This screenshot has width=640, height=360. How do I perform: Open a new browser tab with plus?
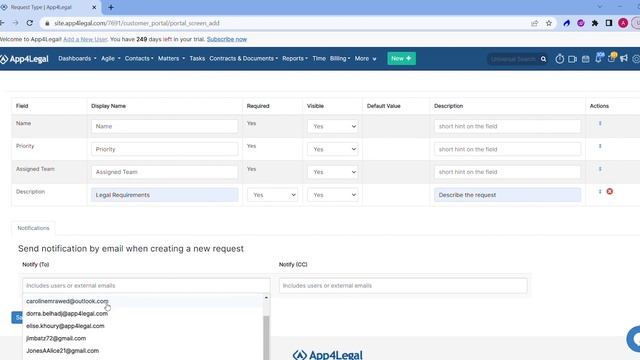(111, 7)
